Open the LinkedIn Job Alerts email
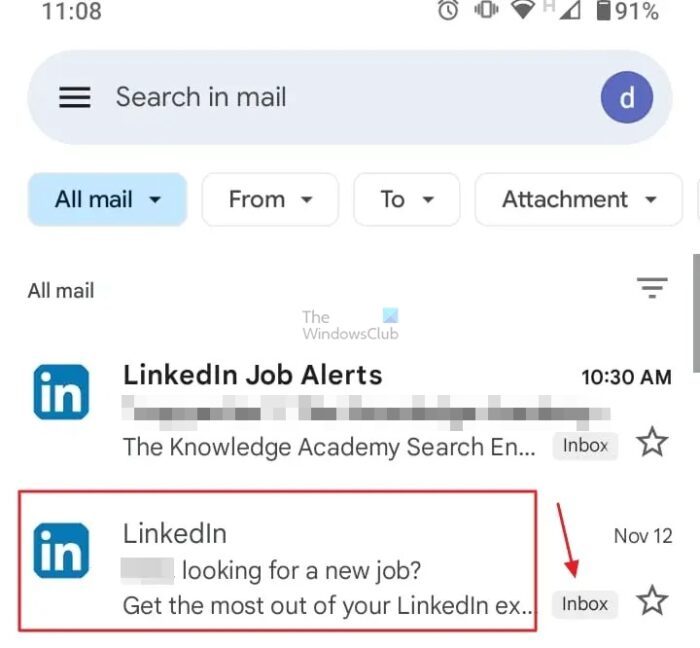This screenshot has width=700, height=648. [x=330, y=410]
